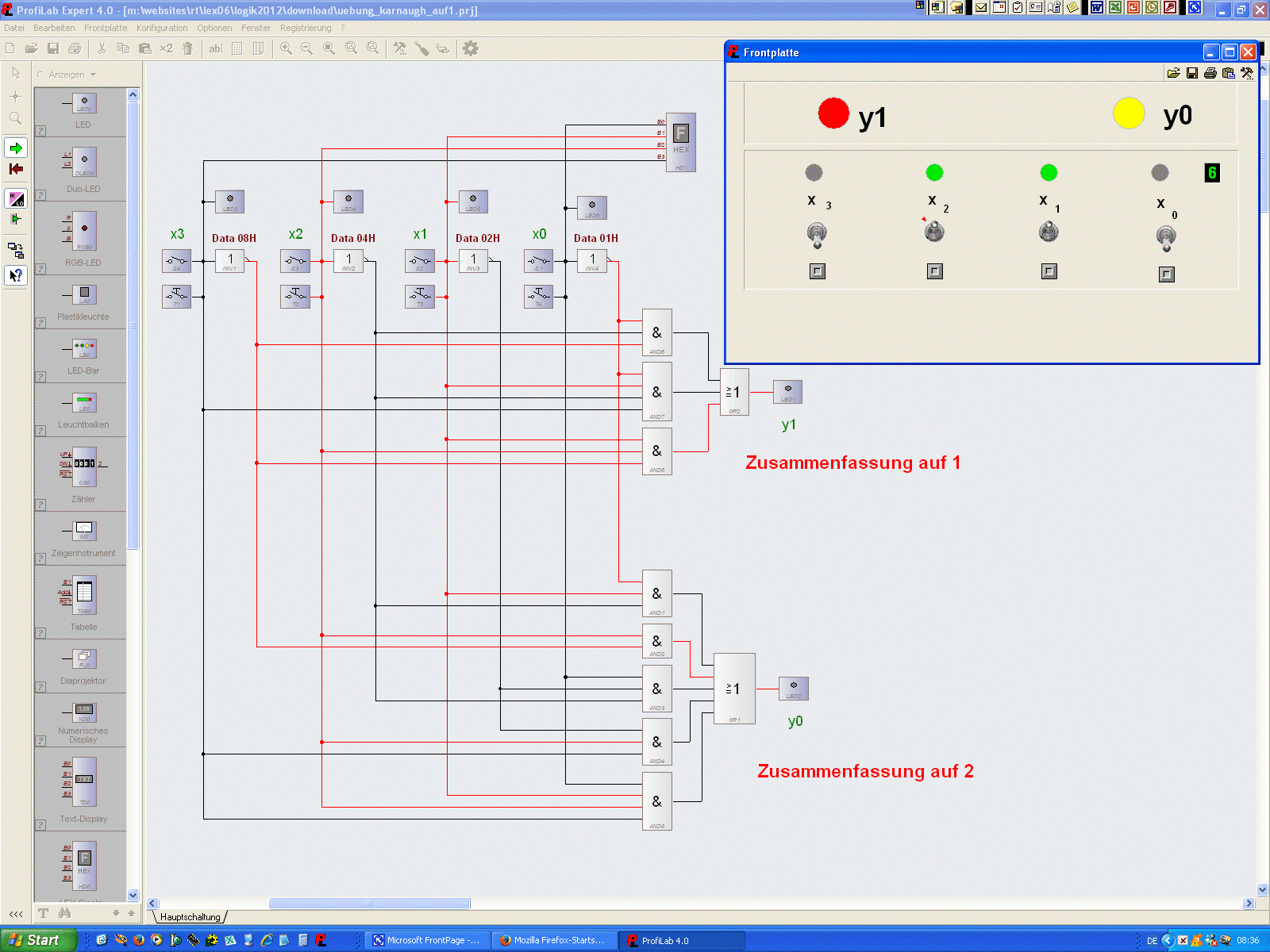Viewport: 1270px width, 952px height.
Task: Click the Windows Start button
Action: 37,940
